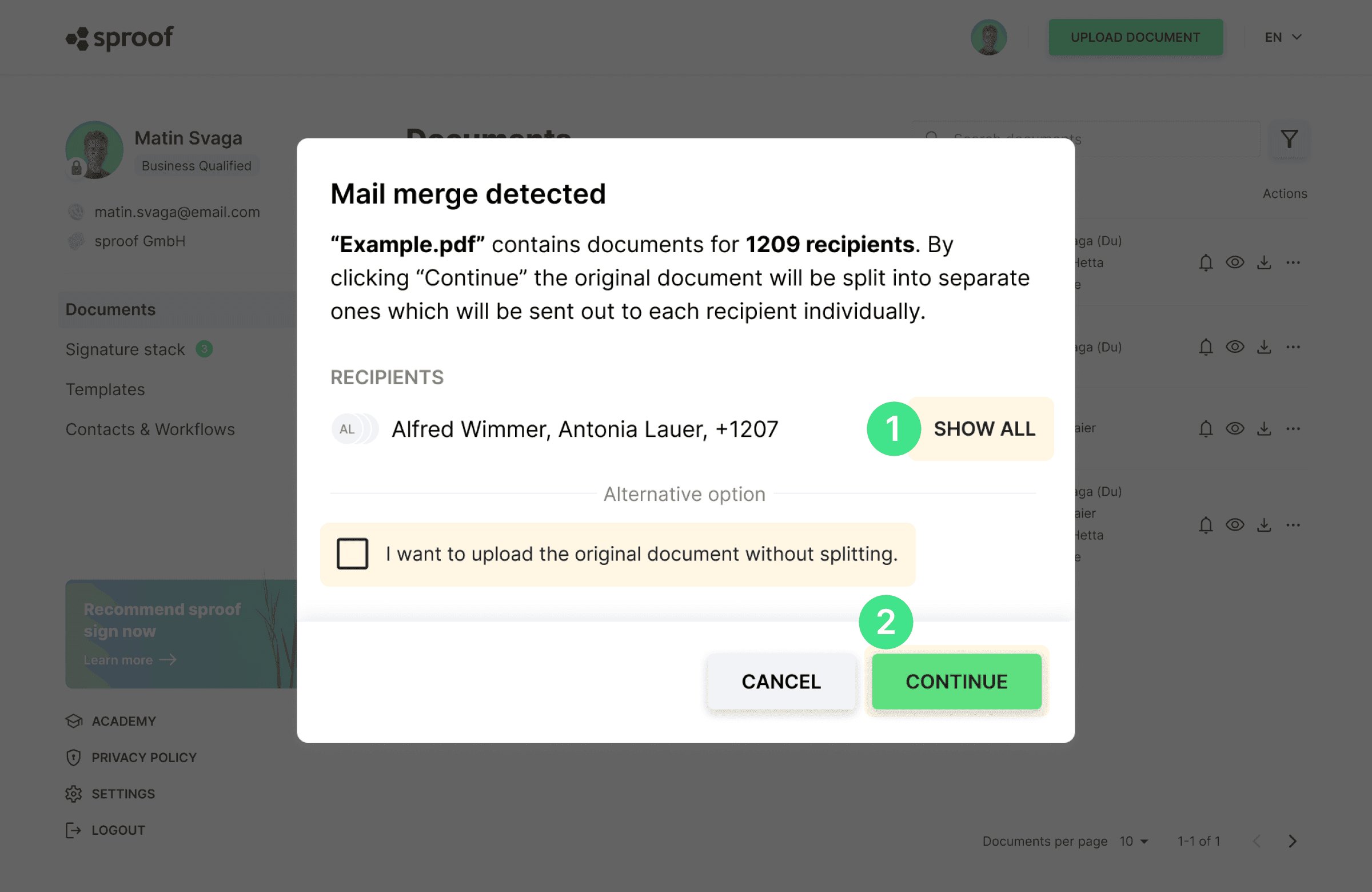Open more options for second document row
The width and height of the screenshot is (1372, 892).
[1293, 347]
